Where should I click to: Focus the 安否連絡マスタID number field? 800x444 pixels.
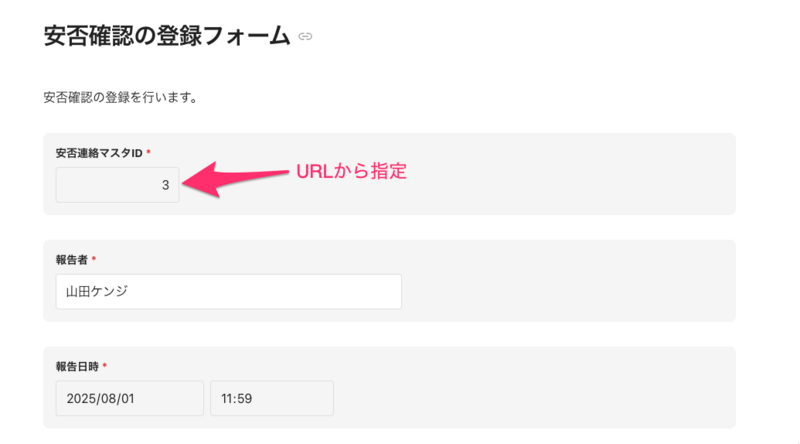pos(118,185)
